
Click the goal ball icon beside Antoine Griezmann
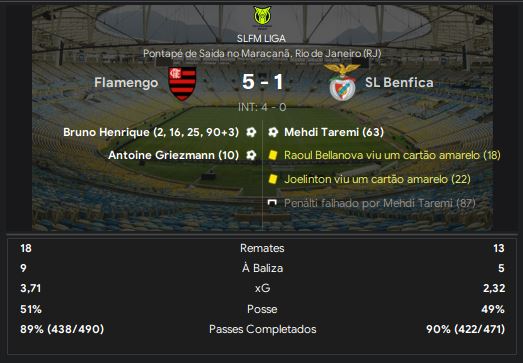click(x=251, y=155)
